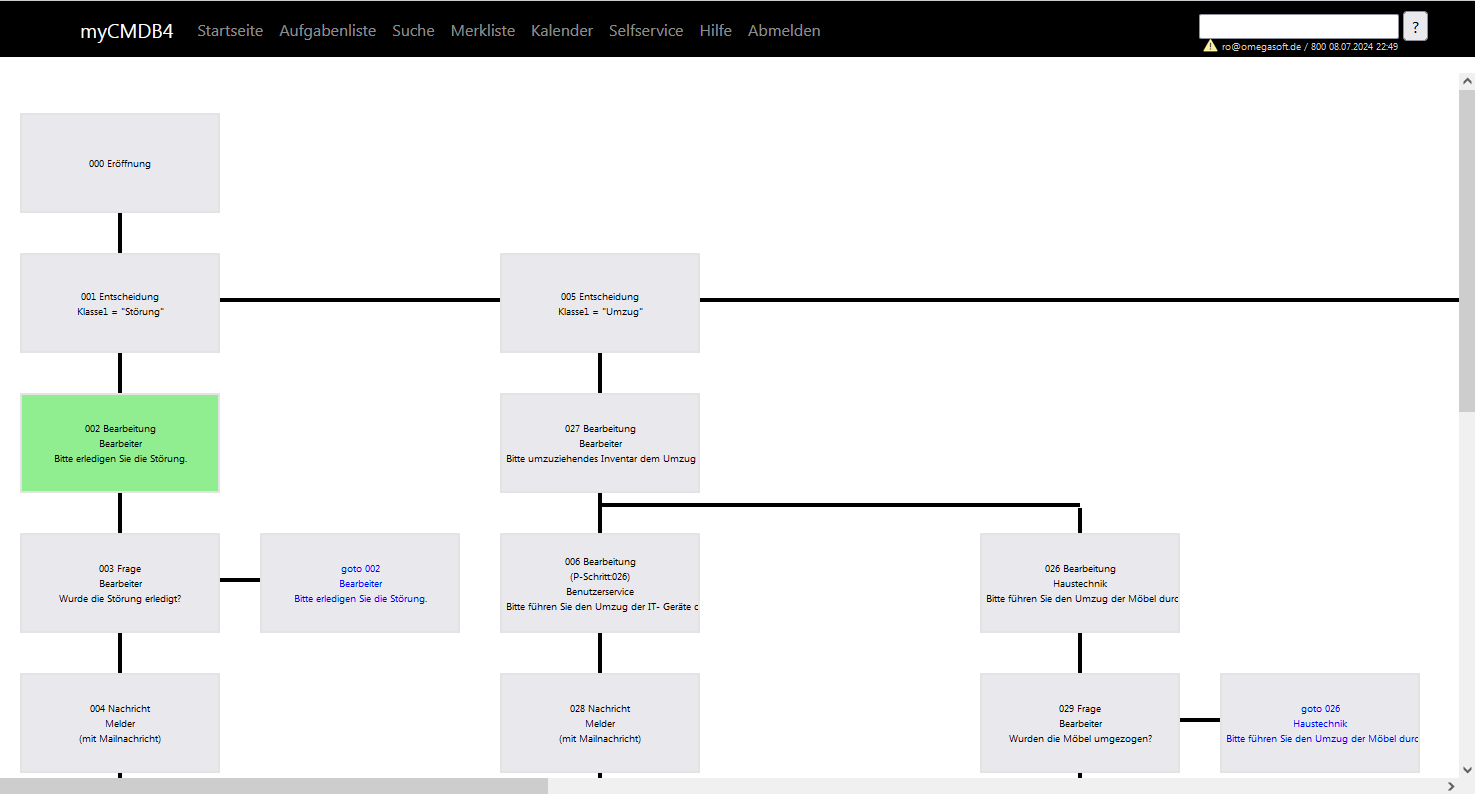1475x794 pixels.
Task: Open the Hilfe menu item
Action: (716, 31)
